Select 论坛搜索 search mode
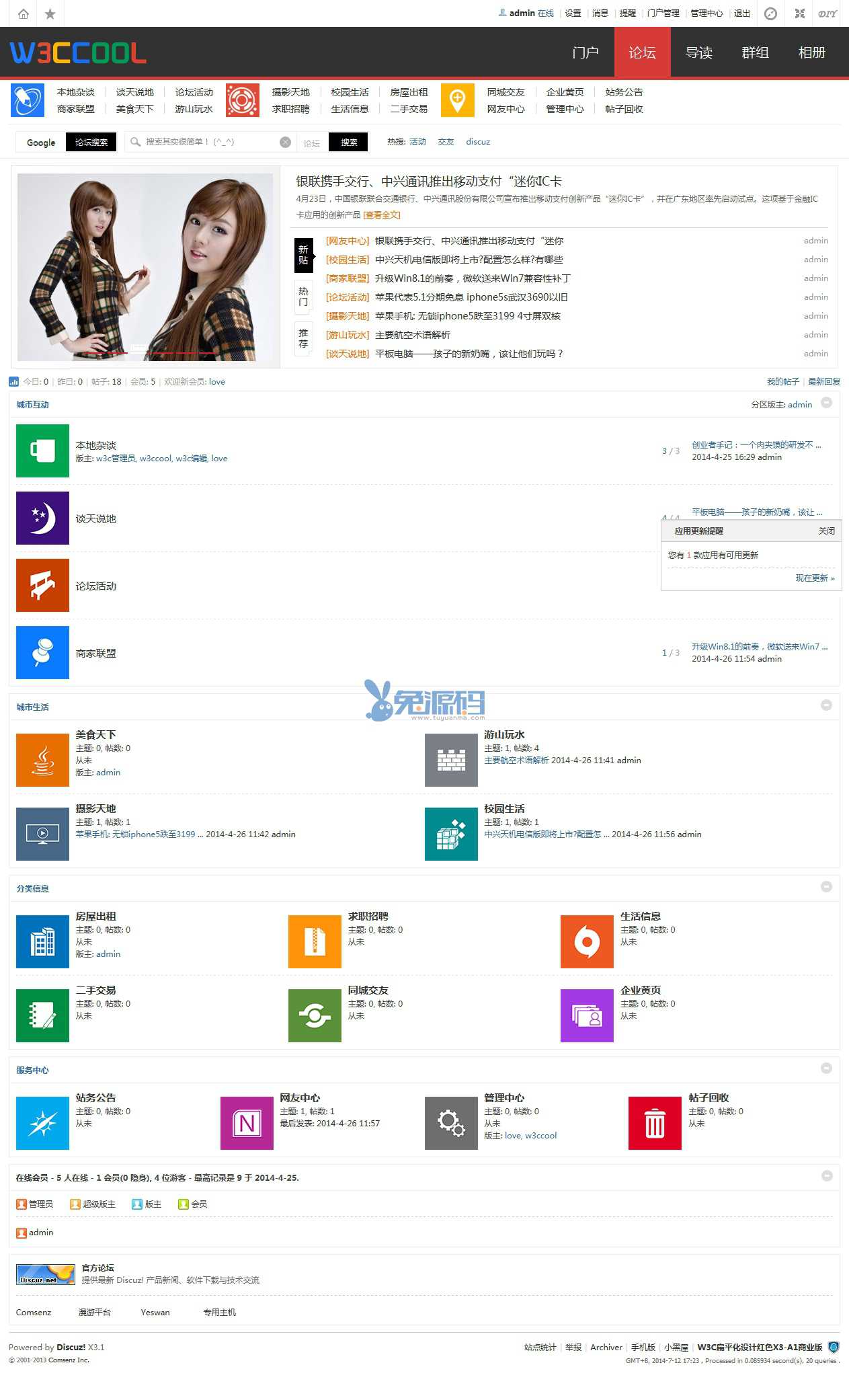 click(91, 143)
